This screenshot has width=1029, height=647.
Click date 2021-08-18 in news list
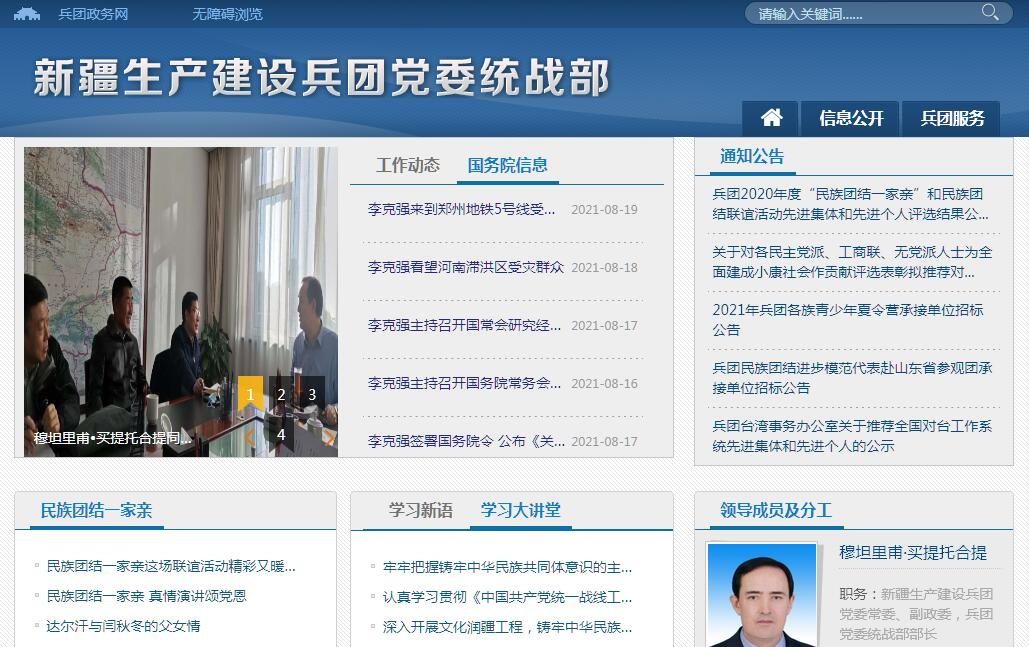pyautogui.click(x=604, y=267)
